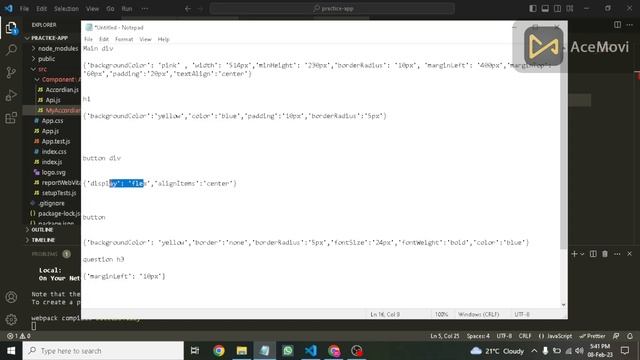Click Spaces: 4 indentation status item
640x360 pixels.
click(x=478, y=336)
